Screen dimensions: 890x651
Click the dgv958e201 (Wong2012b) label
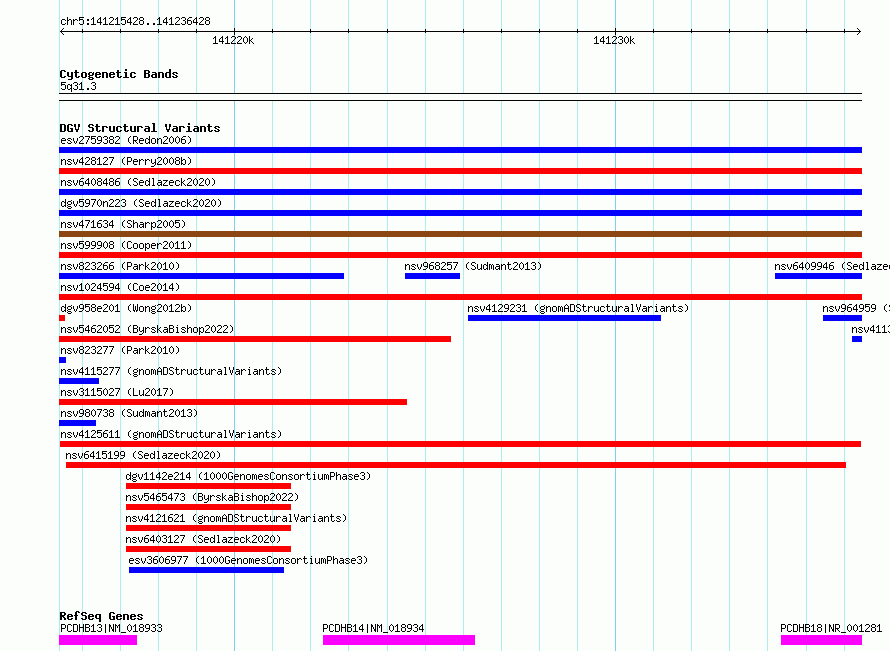(x=126, y=308)
